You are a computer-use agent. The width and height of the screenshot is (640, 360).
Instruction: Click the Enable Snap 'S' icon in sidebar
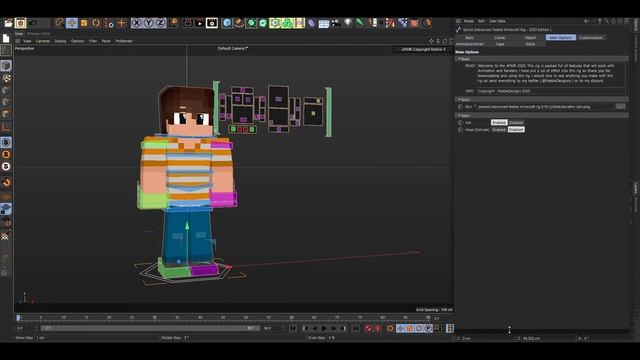[6, 142]
